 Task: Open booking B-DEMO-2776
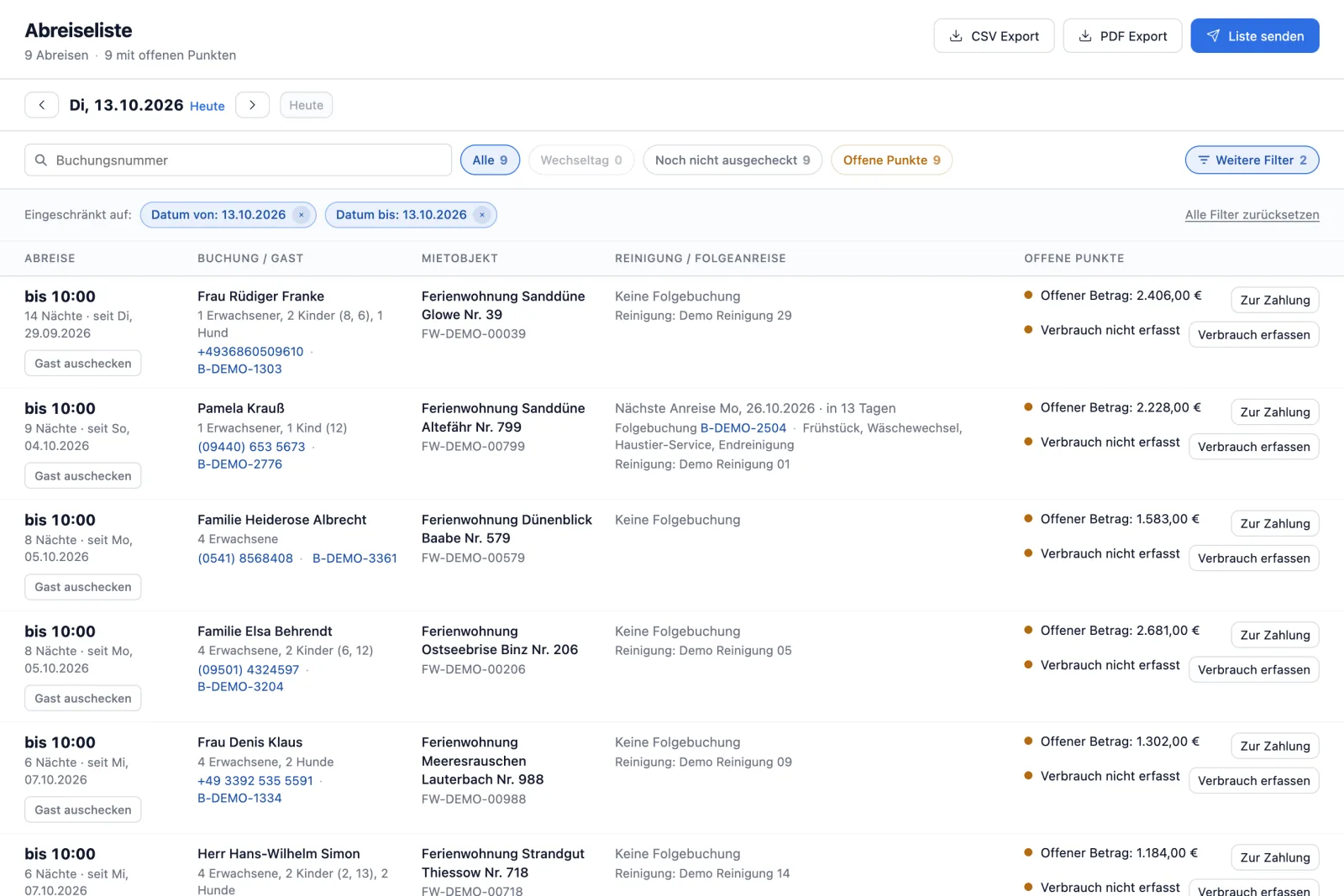(x=239, y=464)
